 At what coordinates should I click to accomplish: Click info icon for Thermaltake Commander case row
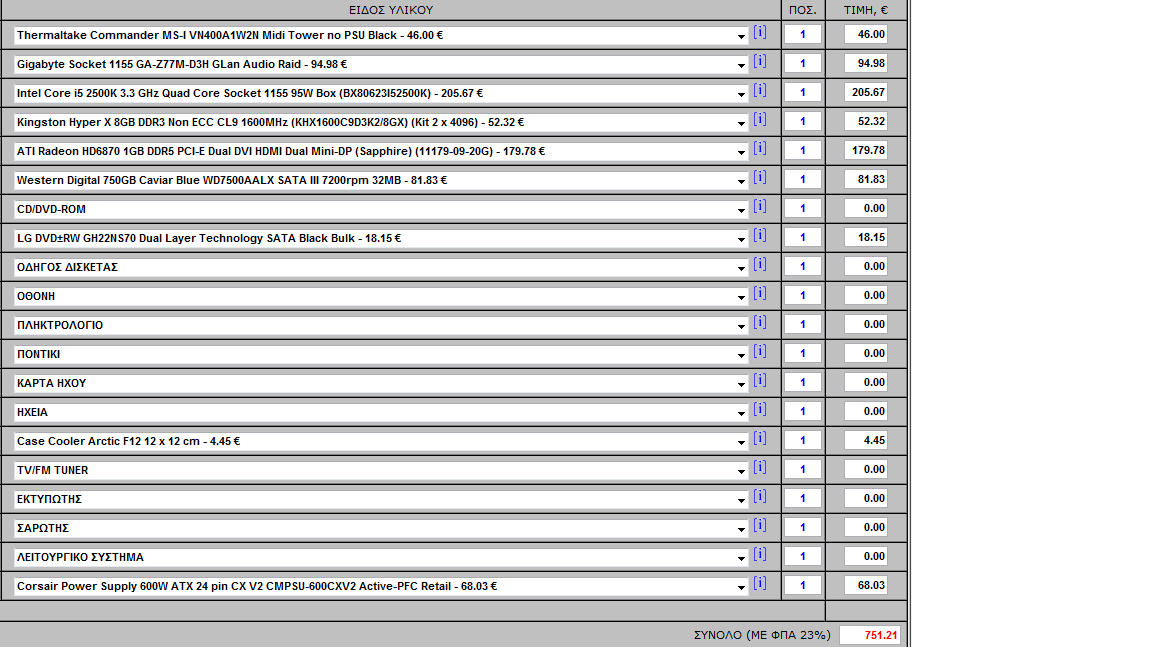760,32
